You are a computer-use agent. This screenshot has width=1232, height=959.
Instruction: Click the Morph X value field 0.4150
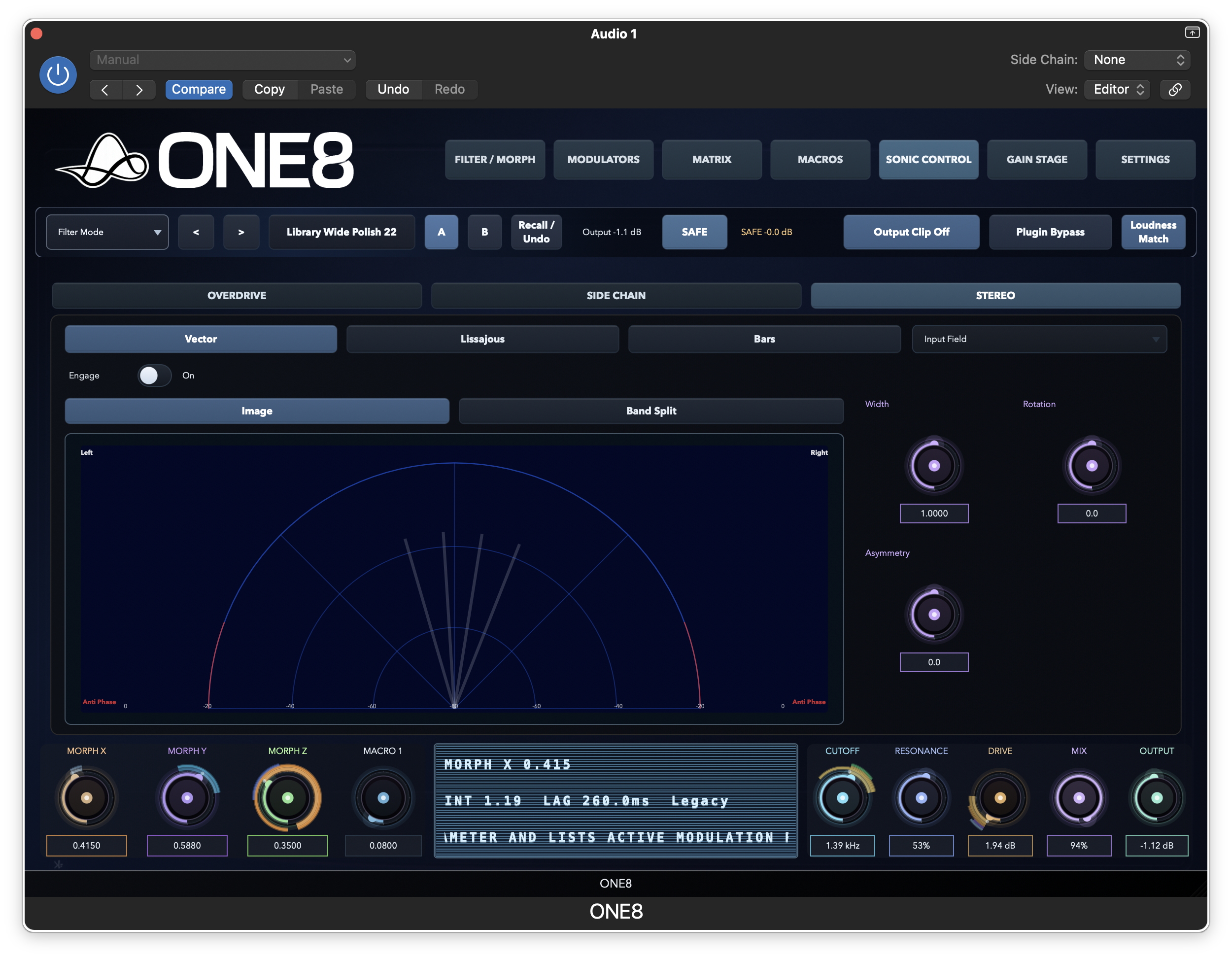pyautogui.click(x=86, y=845)
